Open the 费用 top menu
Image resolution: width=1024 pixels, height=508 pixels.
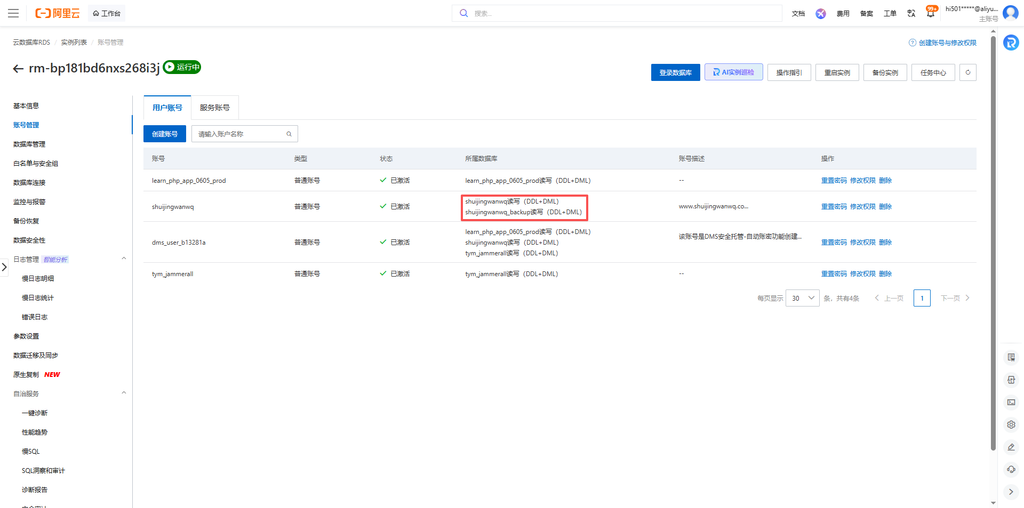pyautogui.click(x=843, y=13)
